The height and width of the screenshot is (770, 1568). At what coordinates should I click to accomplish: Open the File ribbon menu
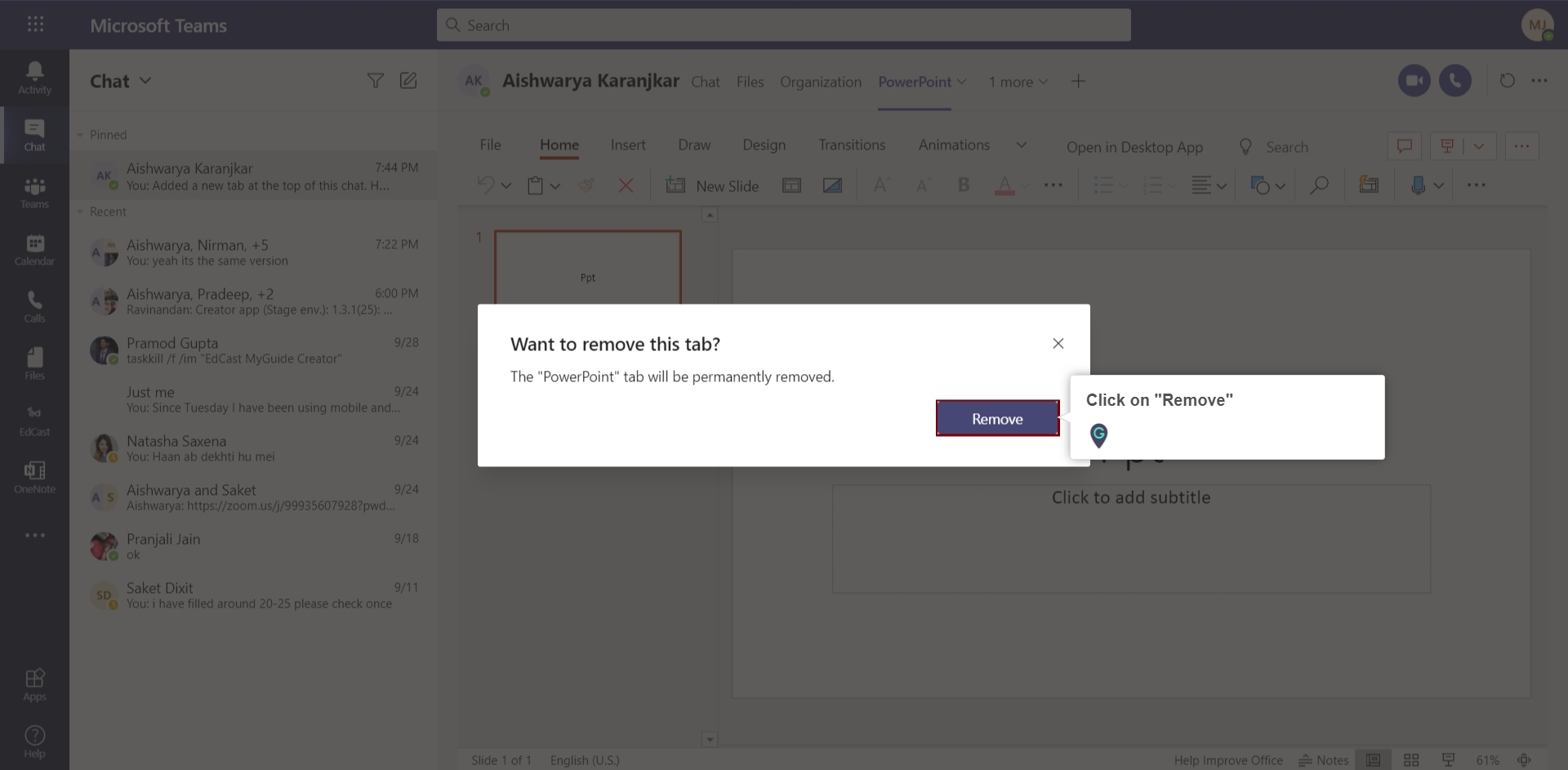pyautogui.click(x=490, y=145)
